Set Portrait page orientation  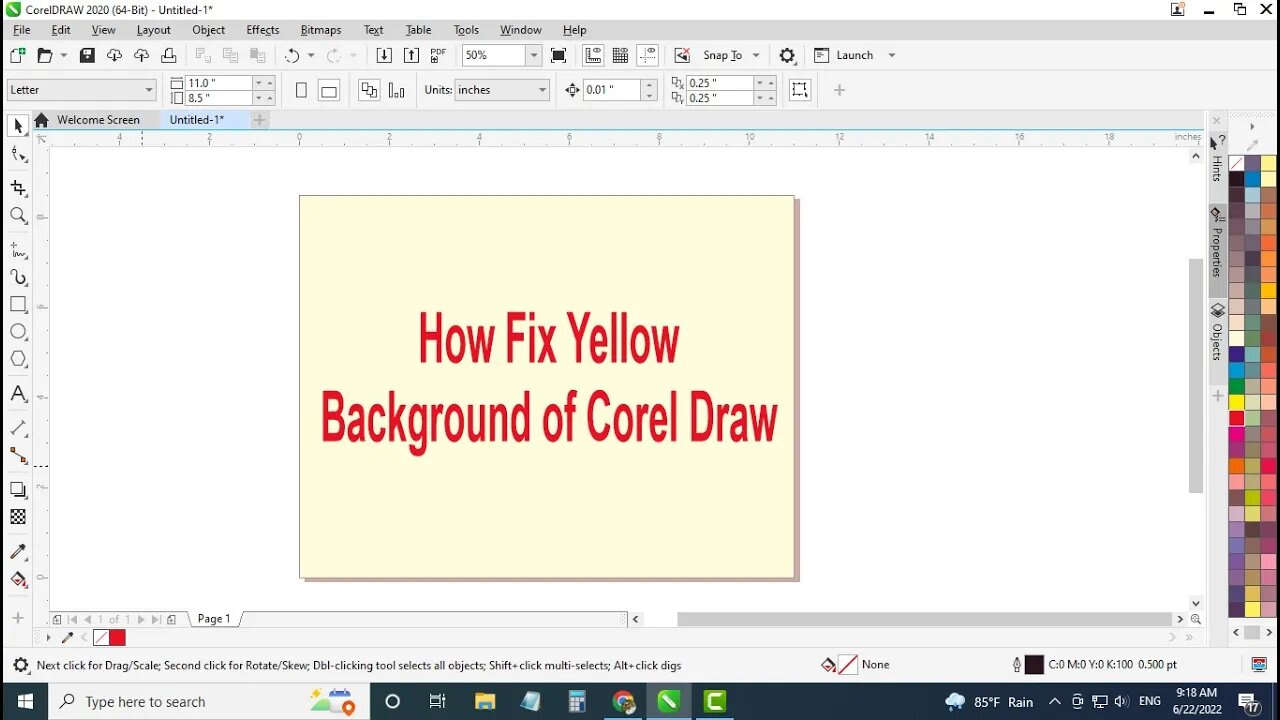[x=301, y=90]
